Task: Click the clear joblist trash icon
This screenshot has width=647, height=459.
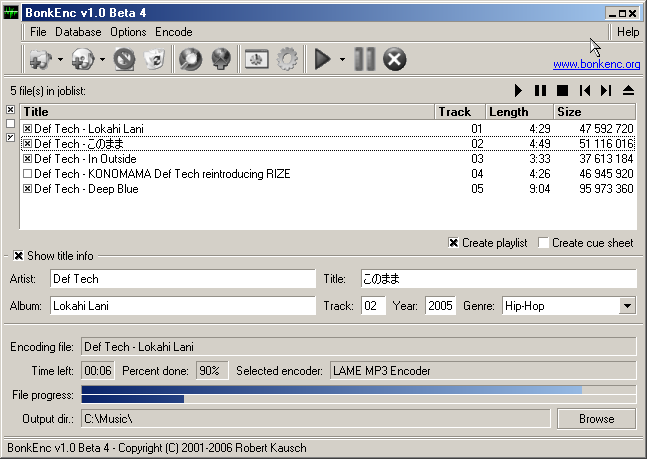Action: point(153,60)
